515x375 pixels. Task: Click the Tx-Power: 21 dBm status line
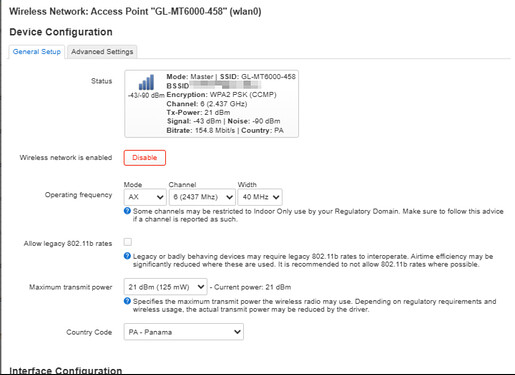click(198, 112)
